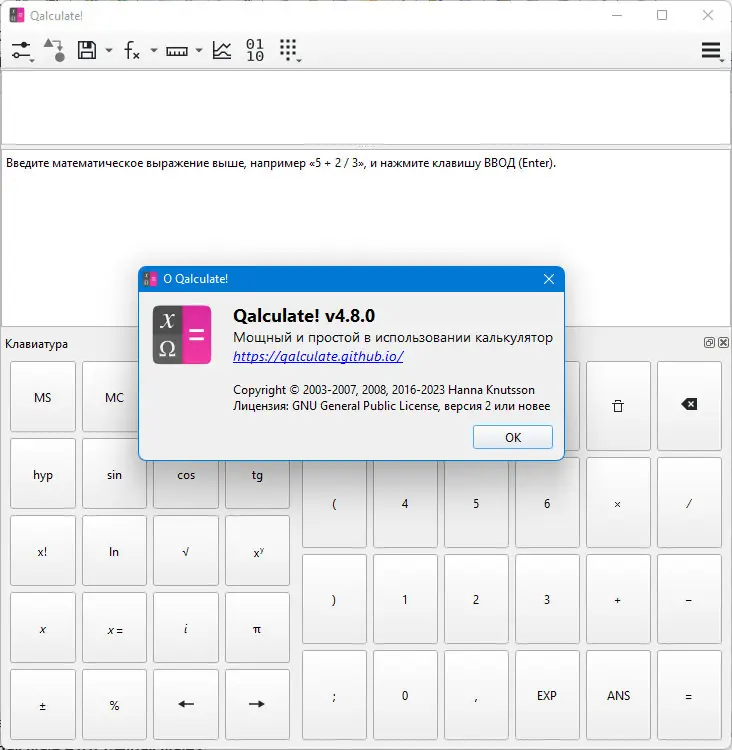
Task: Click digit 5 on keypad
Action: tap(476, 504)
